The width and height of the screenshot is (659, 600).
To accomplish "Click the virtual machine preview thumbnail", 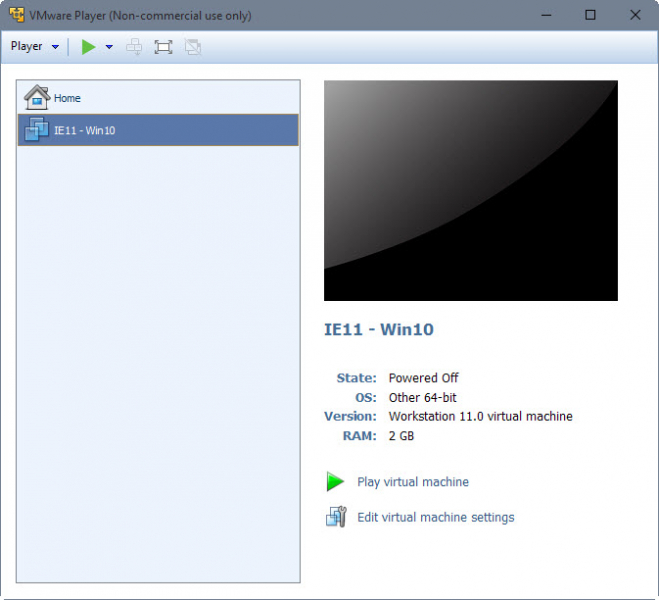I will point(470,190).
